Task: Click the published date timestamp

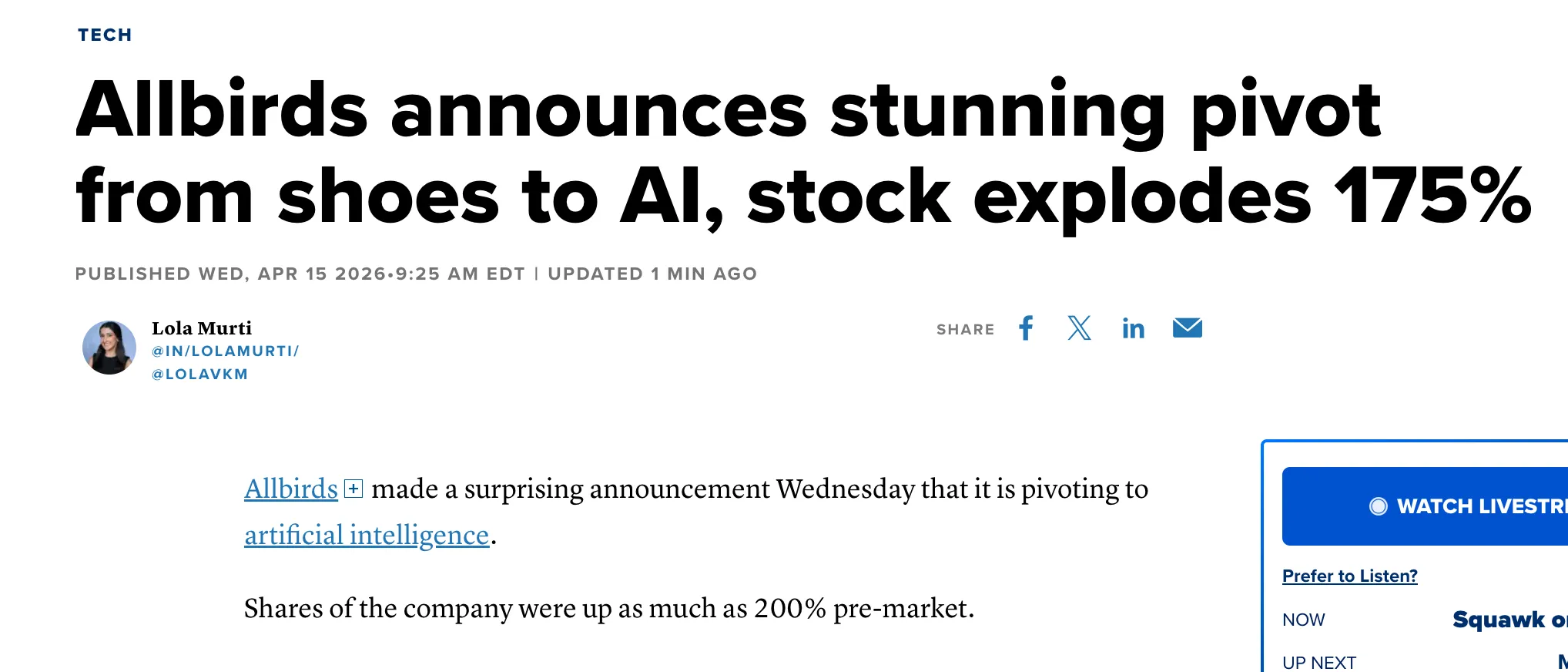Action: tap(300, 274)
